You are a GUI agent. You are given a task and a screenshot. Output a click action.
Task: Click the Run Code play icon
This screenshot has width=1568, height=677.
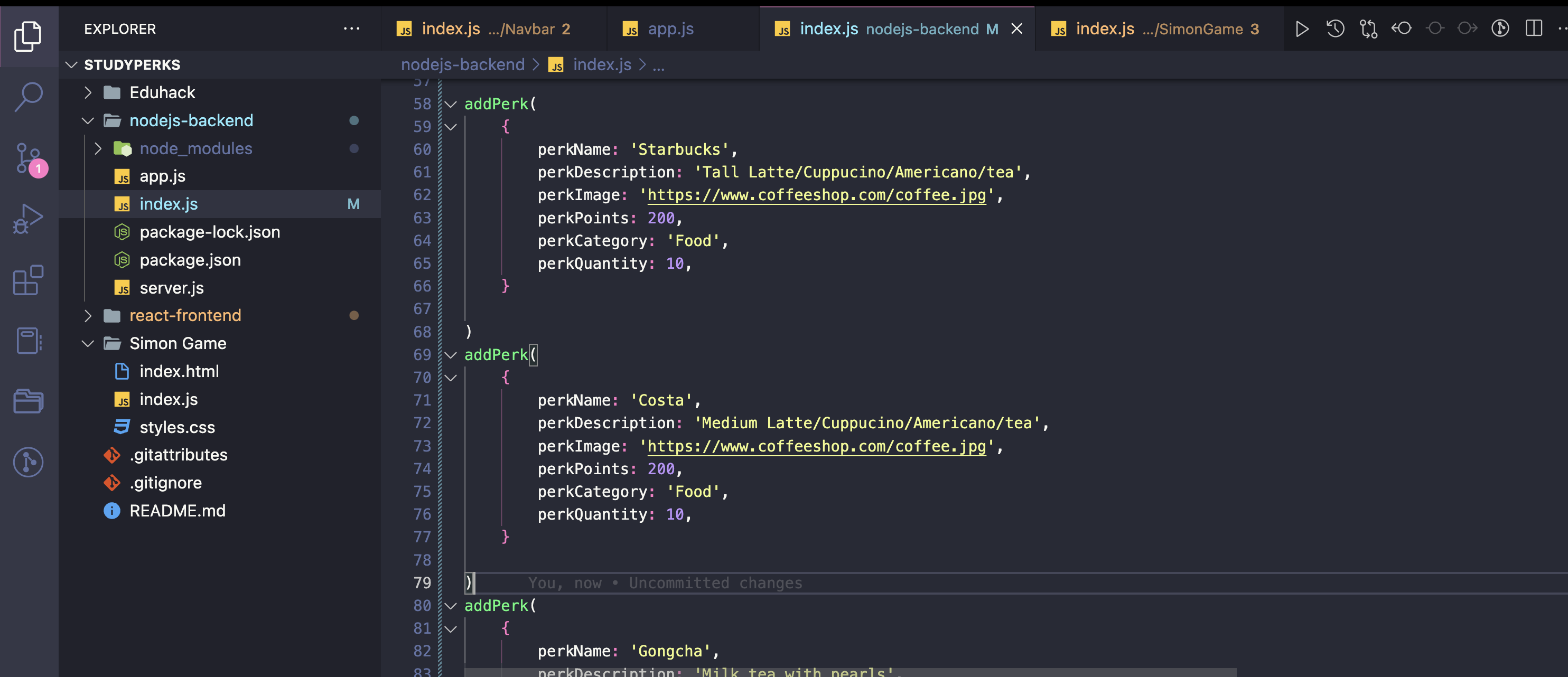[1301, 29]
